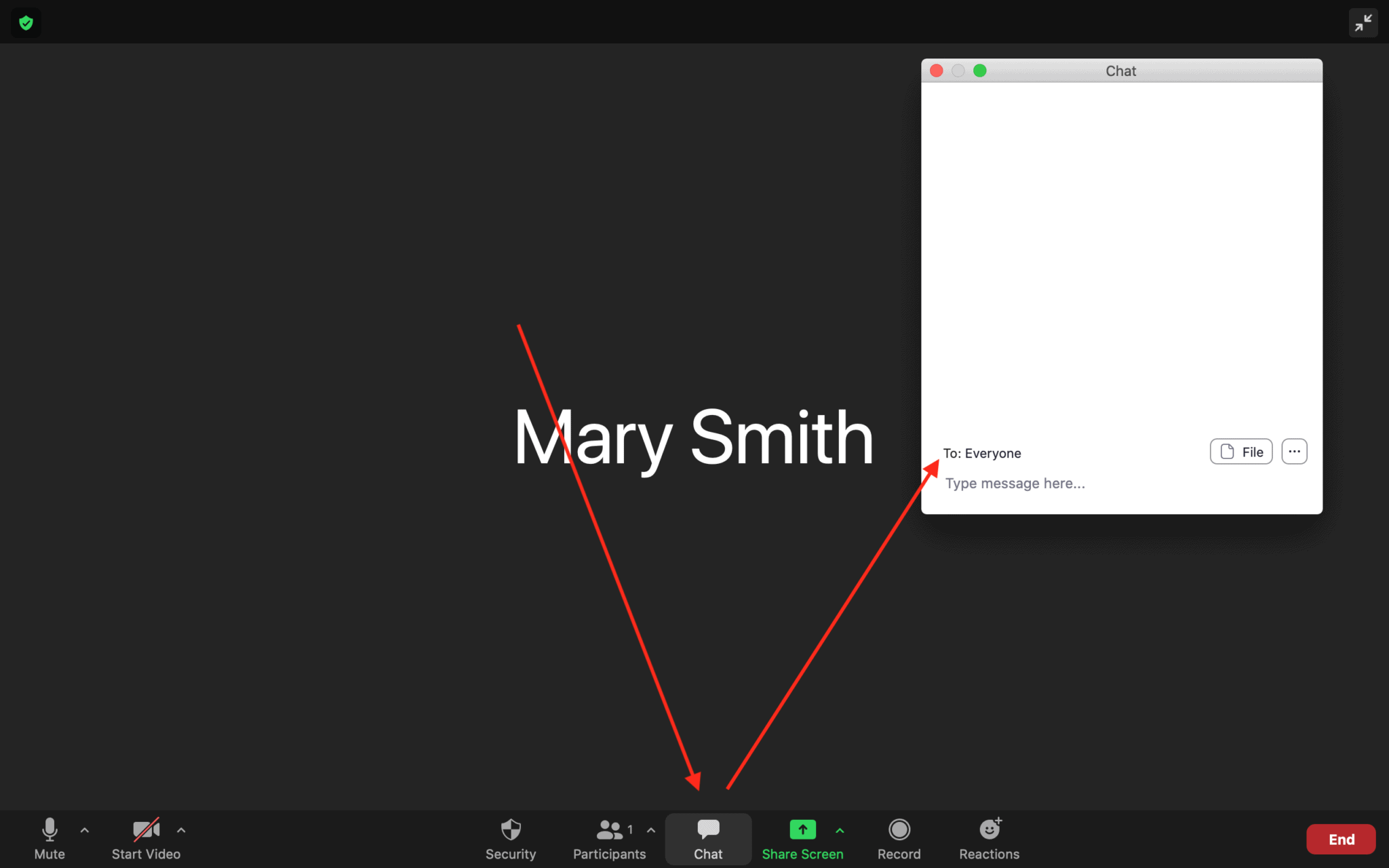Click the message typing field
1389x868 pixels.
click(1015, 483)
